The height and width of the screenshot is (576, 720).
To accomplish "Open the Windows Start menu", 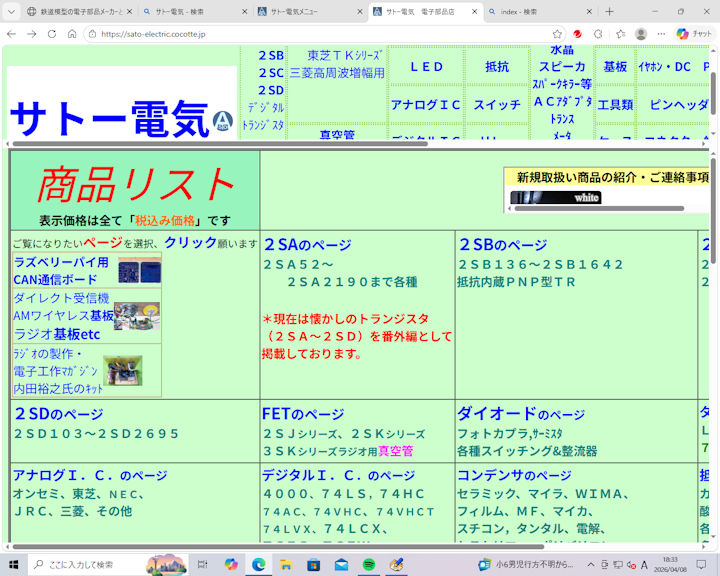I will (13, 564).
